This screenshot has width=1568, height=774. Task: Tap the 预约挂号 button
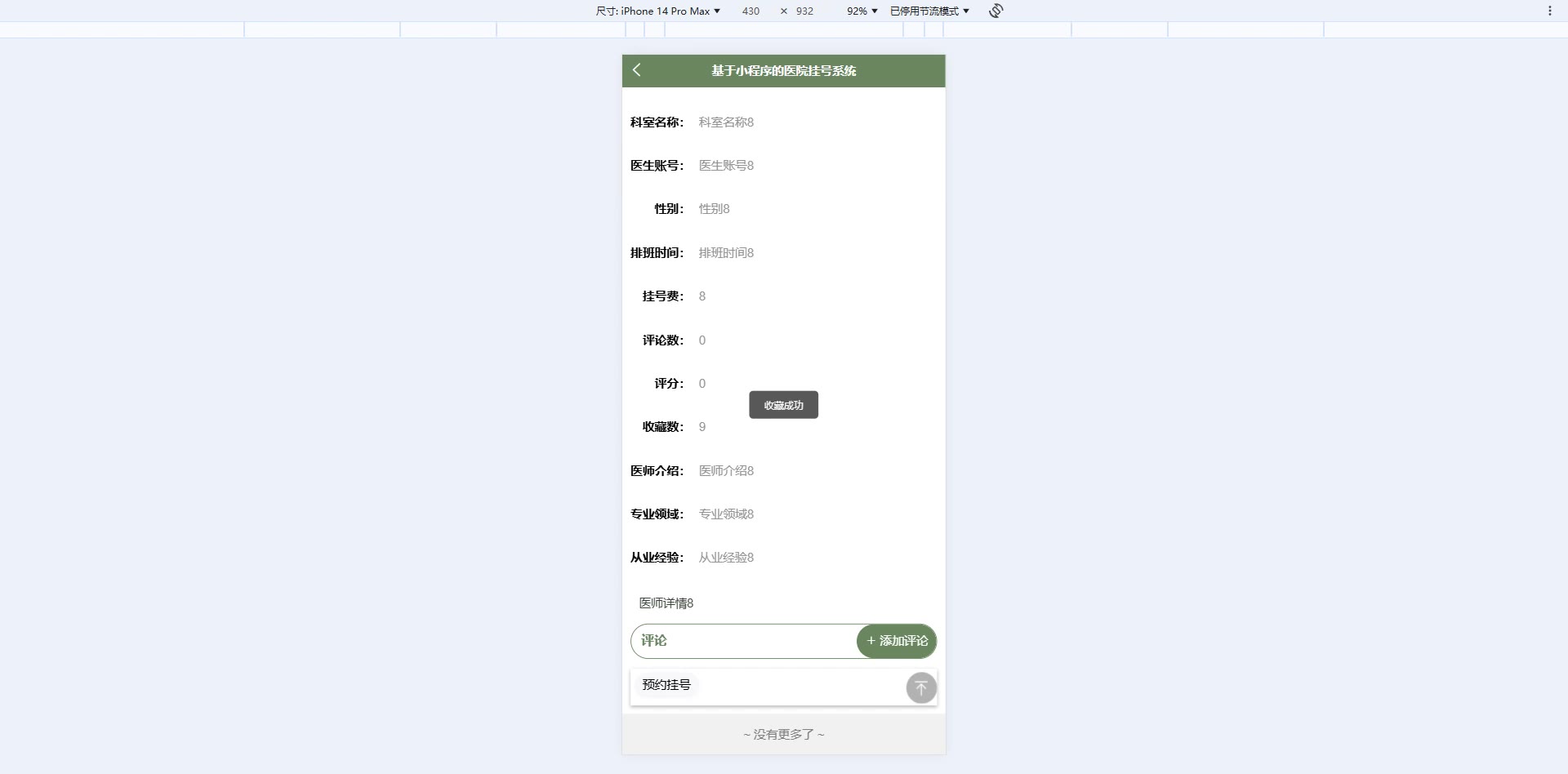(666, 685)
